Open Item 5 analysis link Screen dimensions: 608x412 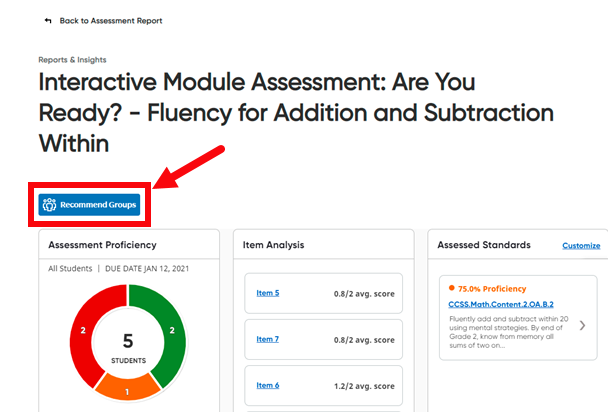268,293
